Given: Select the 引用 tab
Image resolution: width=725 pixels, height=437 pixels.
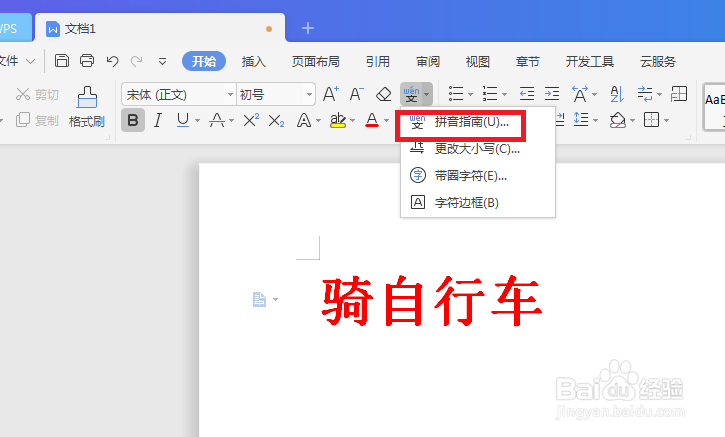Looking at the screenshot, I should click(378, 61).
